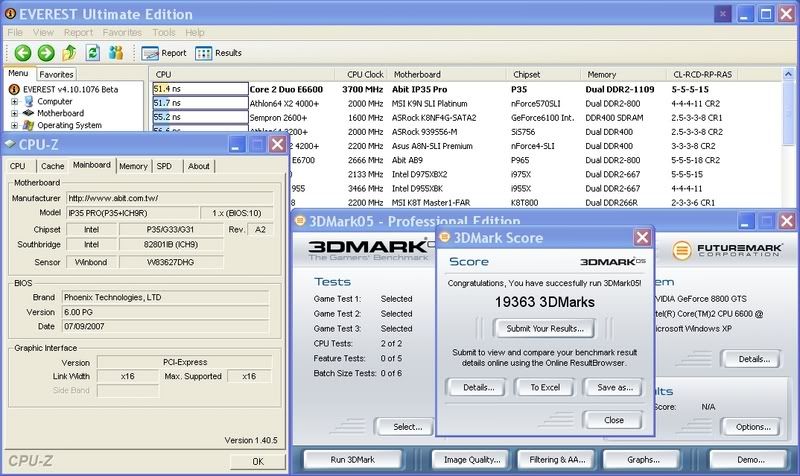Switch to the Menu tab in EVEREST sidebar

(18, 73)
